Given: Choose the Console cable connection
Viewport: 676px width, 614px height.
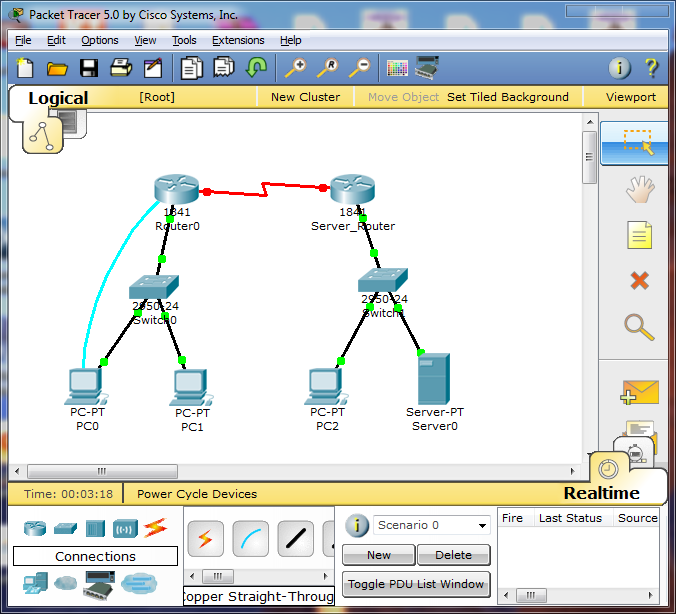Looking at the screenshot, I should point(250,539).
